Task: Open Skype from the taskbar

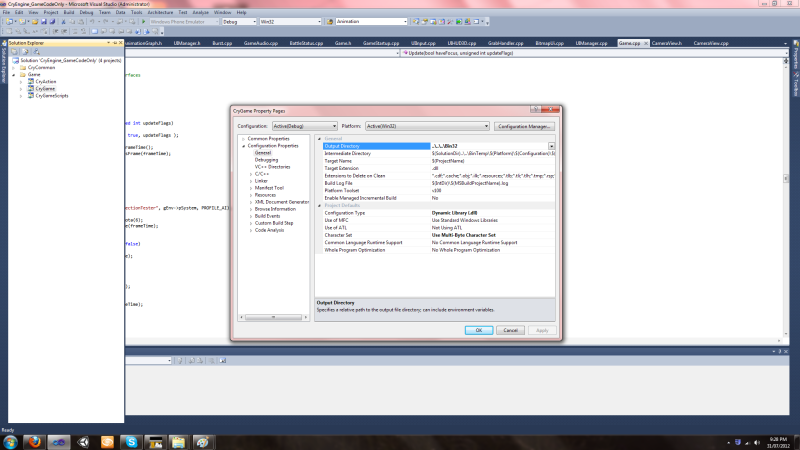Action: coord(131,442)
